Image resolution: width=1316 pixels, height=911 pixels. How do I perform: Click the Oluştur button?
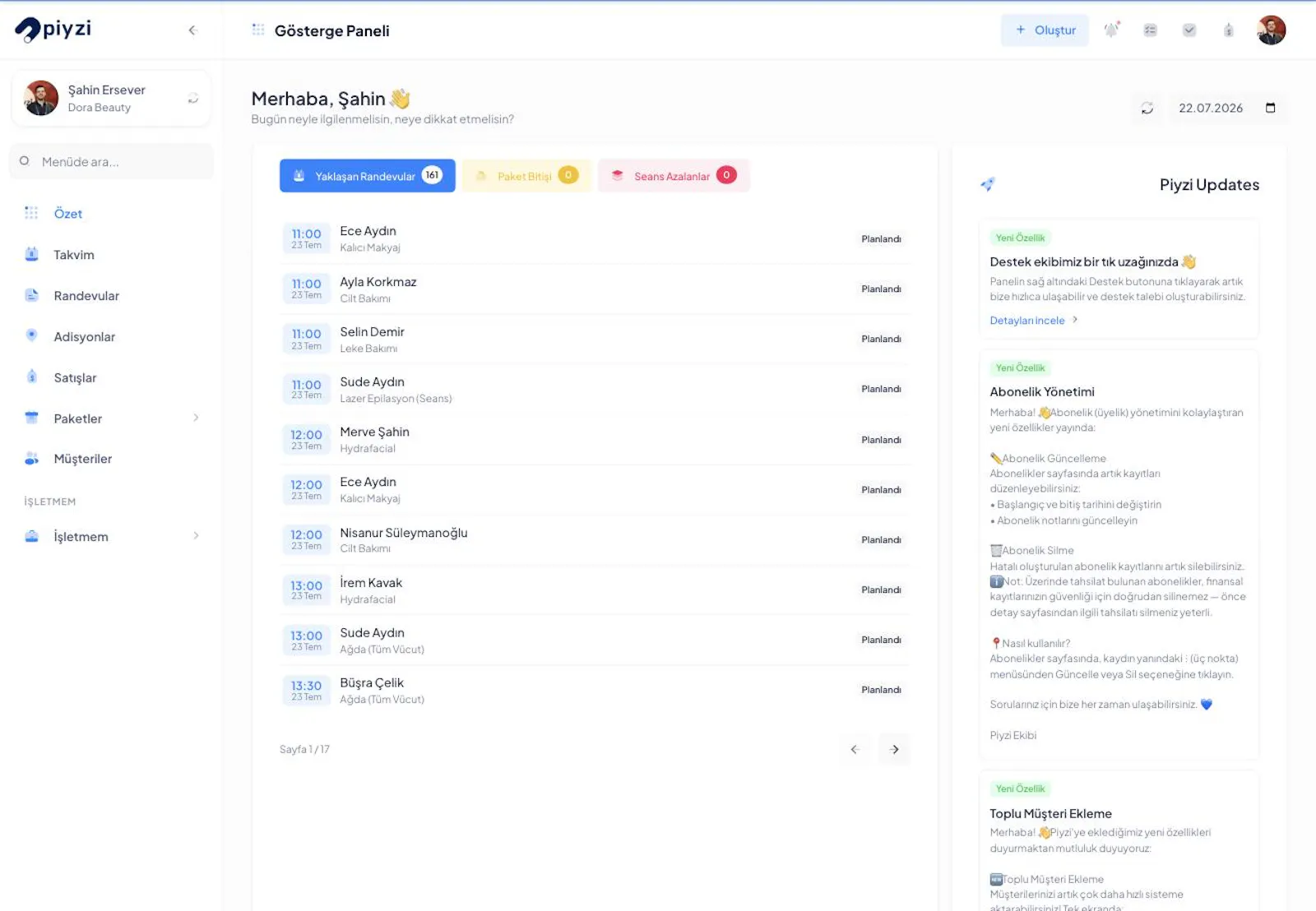click(1045, 30)
